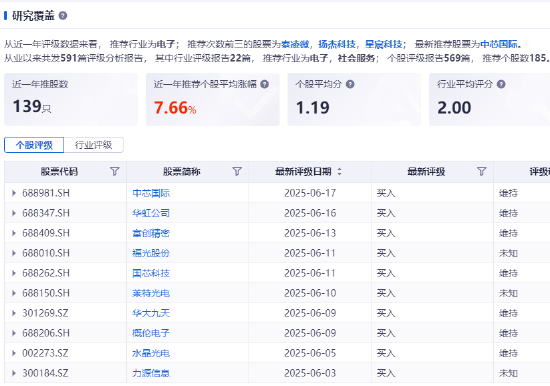Open 泰凌微 link in summary text
This screenshot has width=550, height=386.
(295, 44)
